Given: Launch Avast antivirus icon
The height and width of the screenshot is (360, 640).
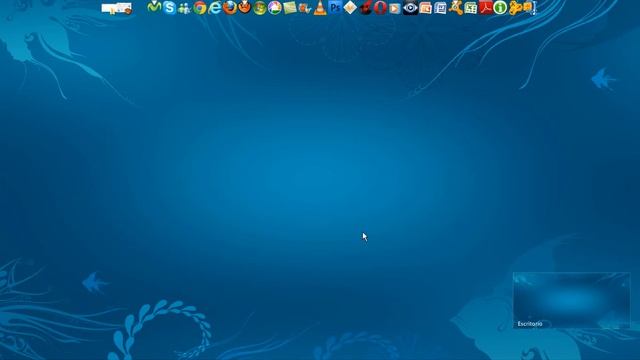Looking at the screenshot, I should click(456, 7).
